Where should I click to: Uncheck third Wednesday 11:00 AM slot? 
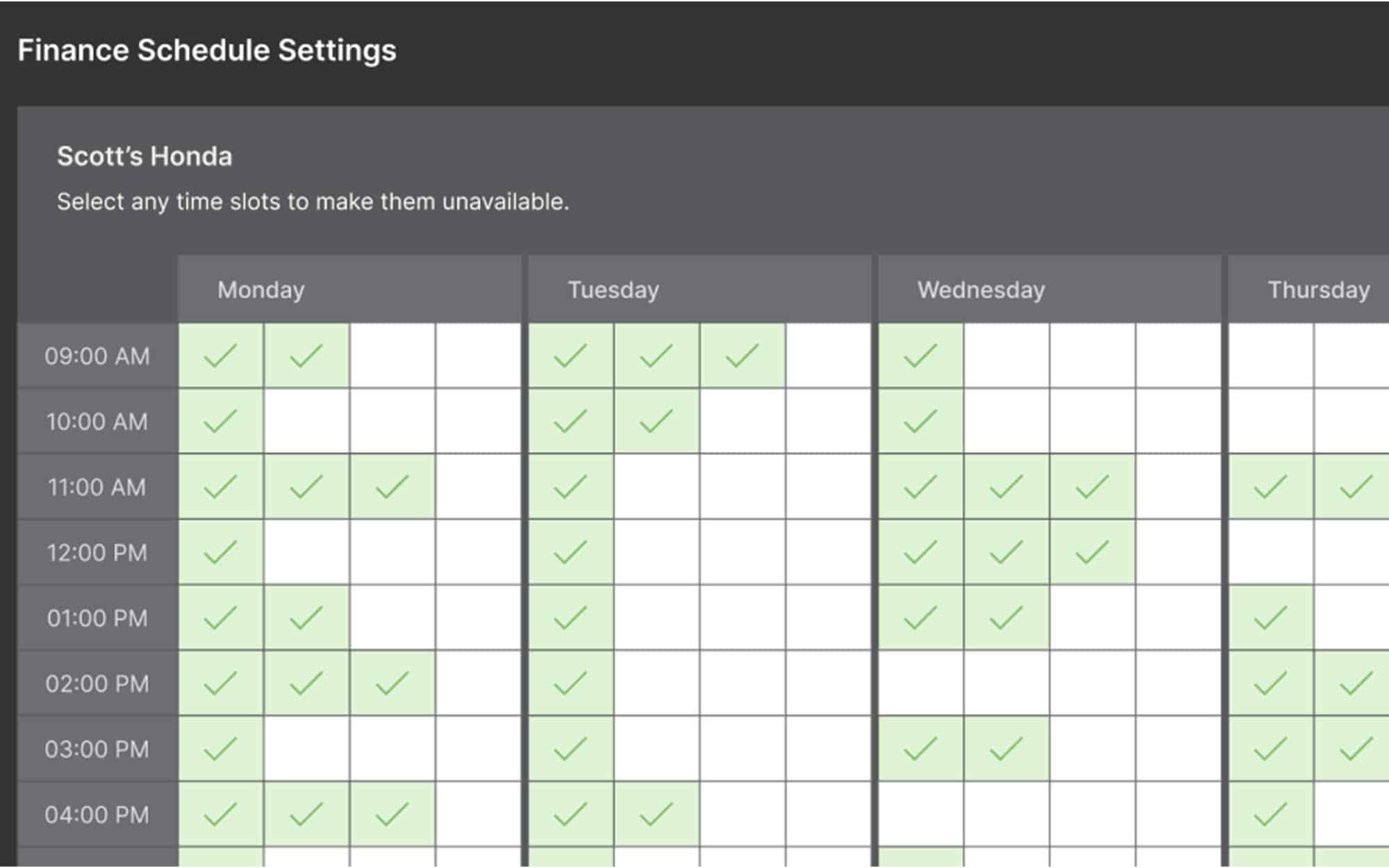(1092, 487)
